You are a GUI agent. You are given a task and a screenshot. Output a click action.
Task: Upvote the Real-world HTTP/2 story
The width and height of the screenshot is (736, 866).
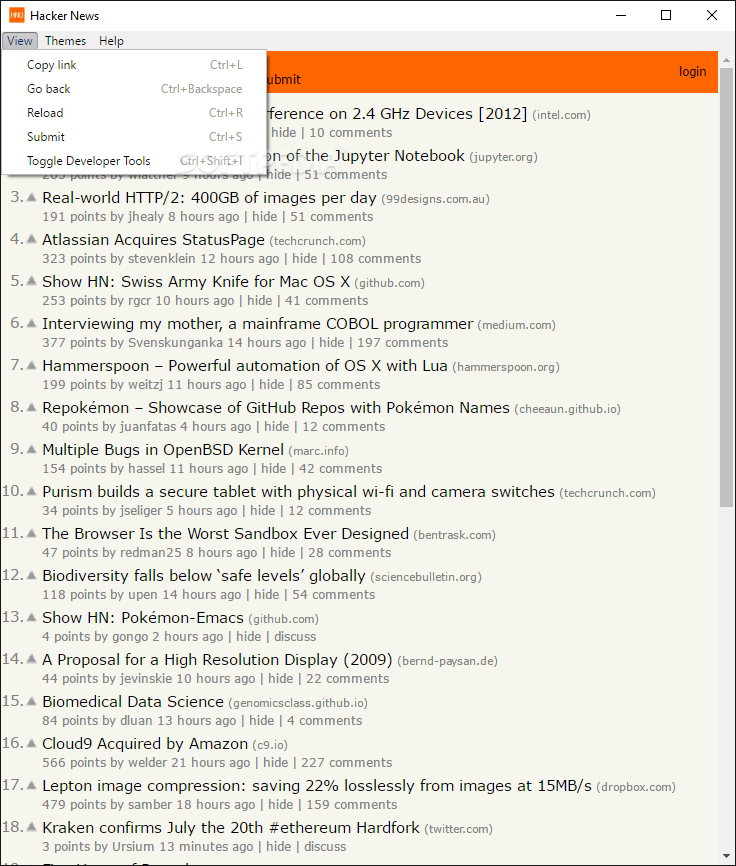pyautogui.click(x=32, y=197)
